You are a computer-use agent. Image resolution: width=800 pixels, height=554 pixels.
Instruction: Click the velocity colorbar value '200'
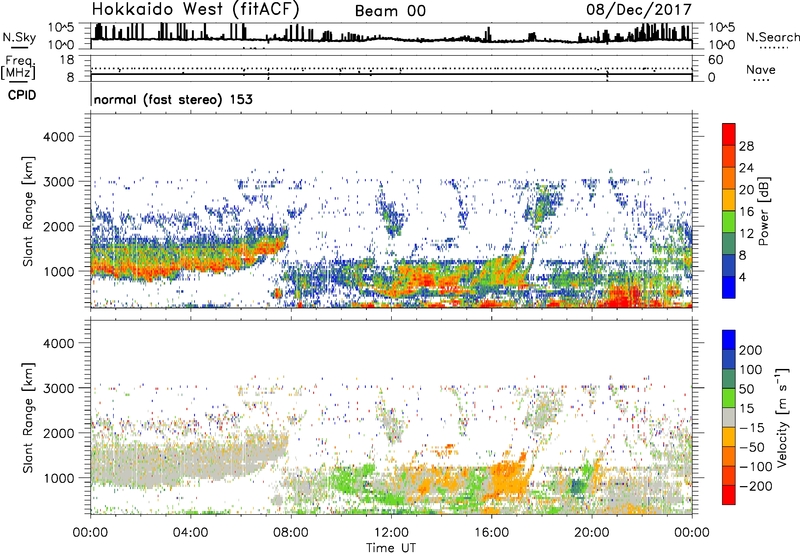[x=751, y=350]
